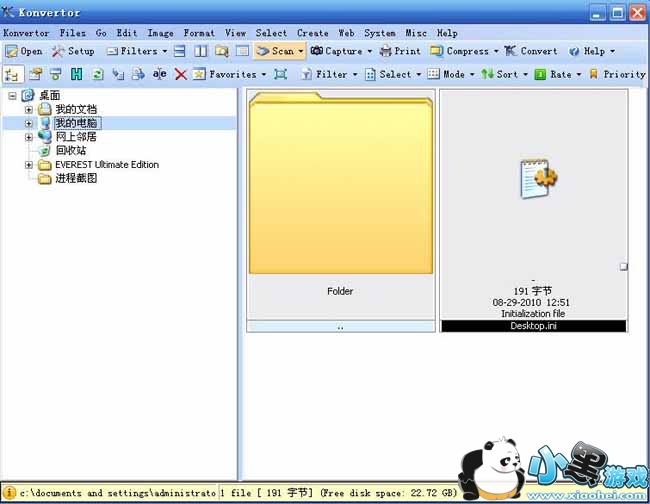Open the Go menu
The height and width of the screenshot is (504, 650).
click(x=101, y=33)
